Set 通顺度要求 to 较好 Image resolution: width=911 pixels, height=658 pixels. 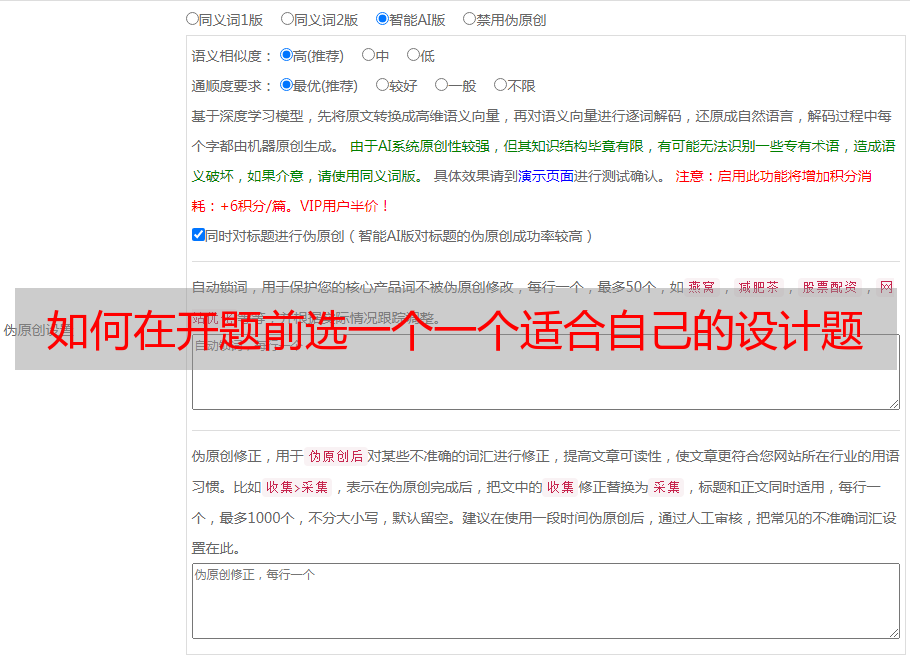(382, 85)
